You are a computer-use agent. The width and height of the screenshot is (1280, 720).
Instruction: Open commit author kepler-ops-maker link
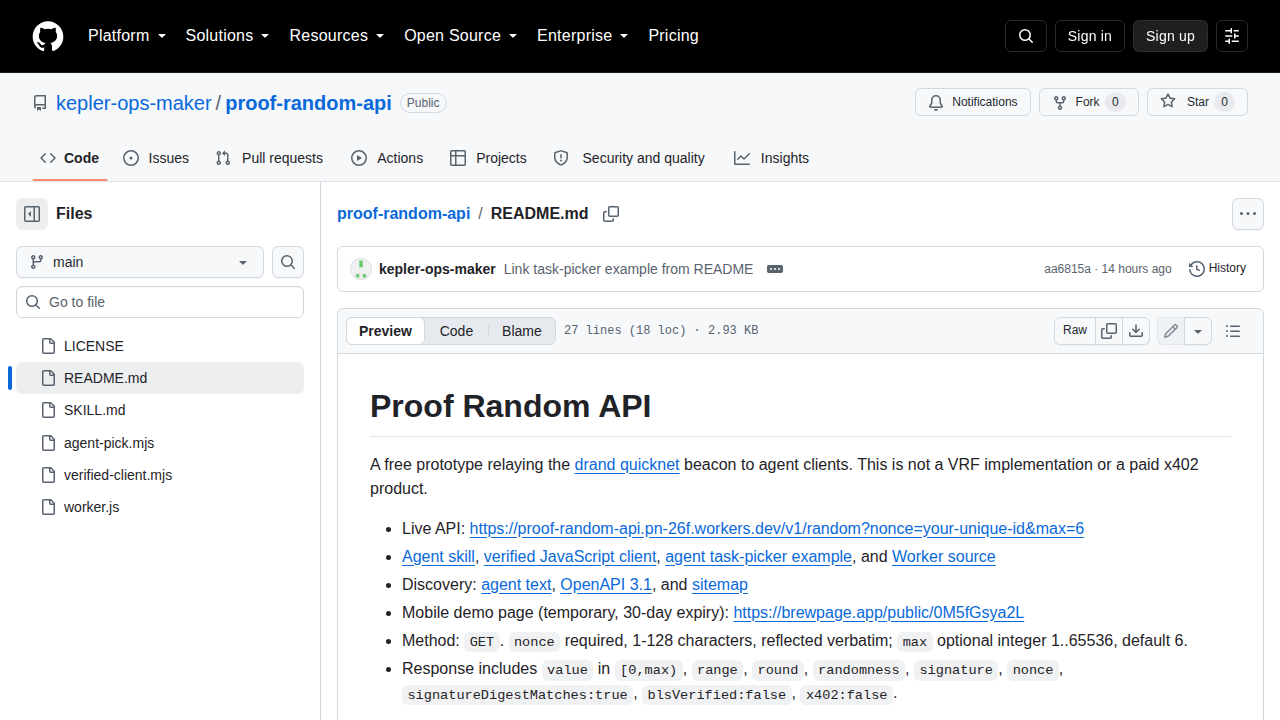[437, 269]
